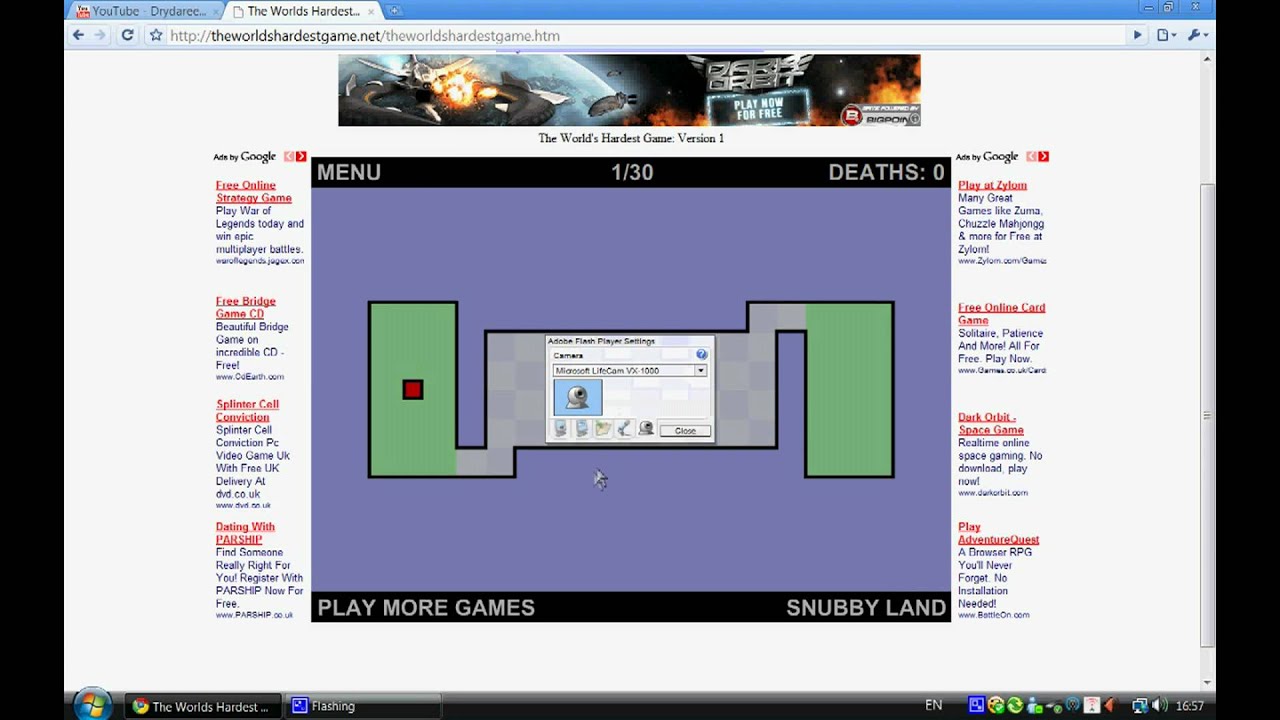Click PLAY MORE GAMES in the game
The image size is (1280, 720).
[426, 607]
